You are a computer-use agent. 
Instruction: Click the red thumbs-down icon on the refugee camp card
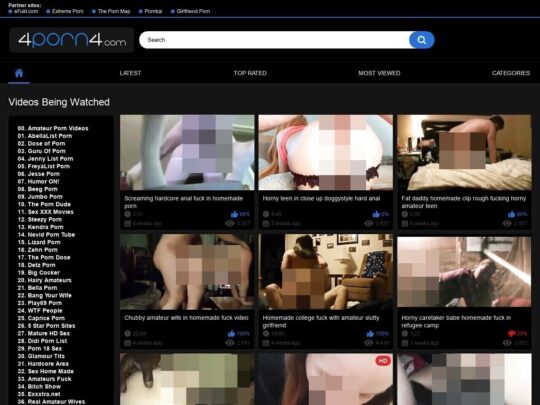click(511, 333)
